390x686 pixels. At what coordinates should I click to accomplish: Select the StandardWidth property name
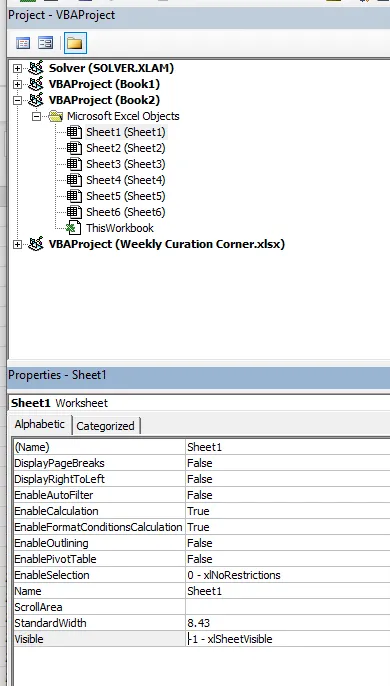point(99,623)
